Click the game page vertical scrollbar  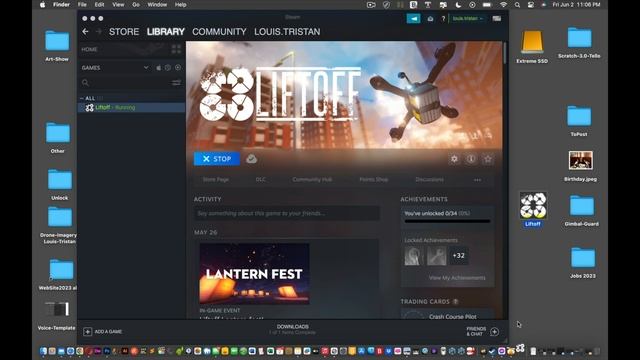tap(505, 53)
